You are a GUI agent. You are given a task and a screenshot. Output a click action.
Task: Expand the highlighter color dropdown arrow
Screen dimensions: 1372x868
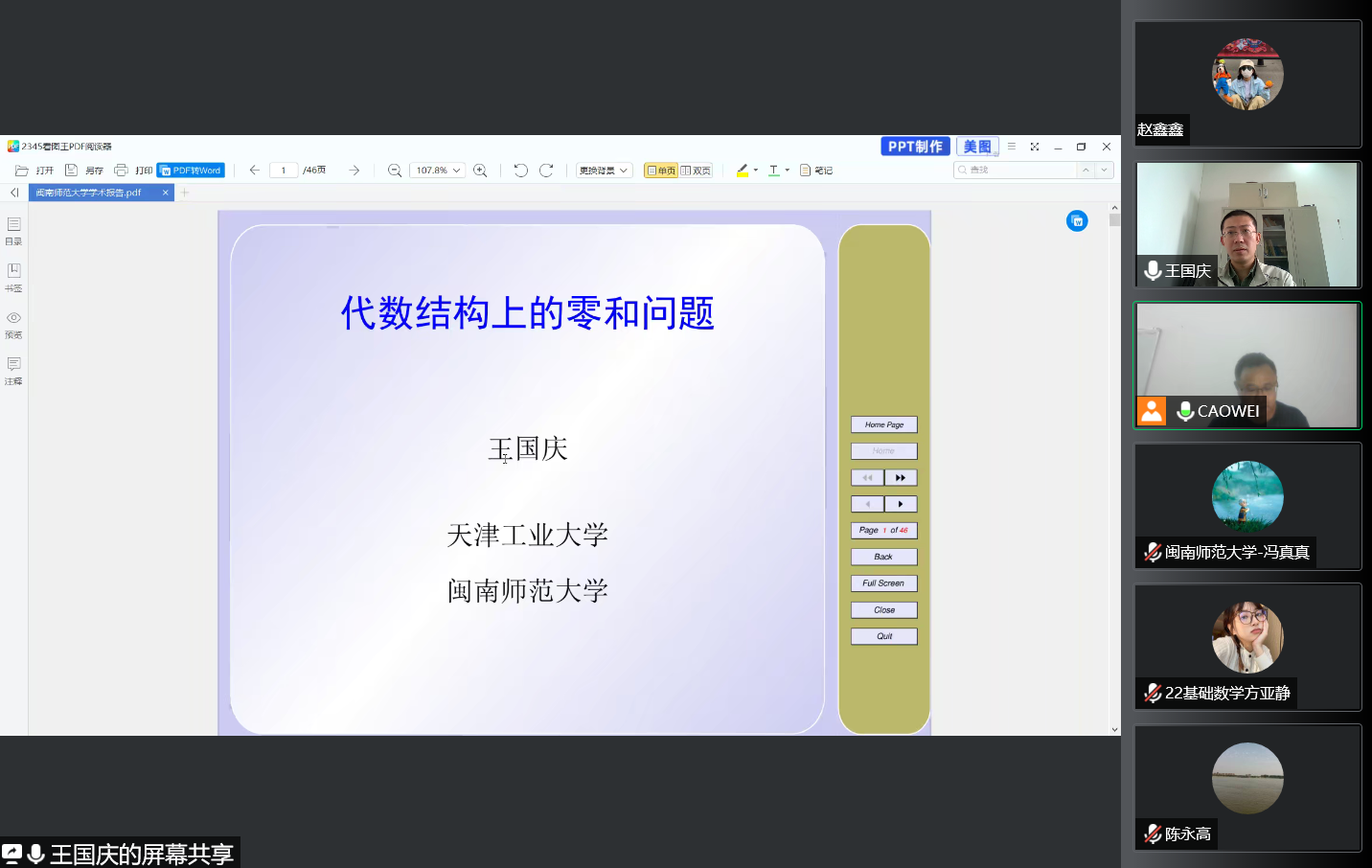(756, 171)
